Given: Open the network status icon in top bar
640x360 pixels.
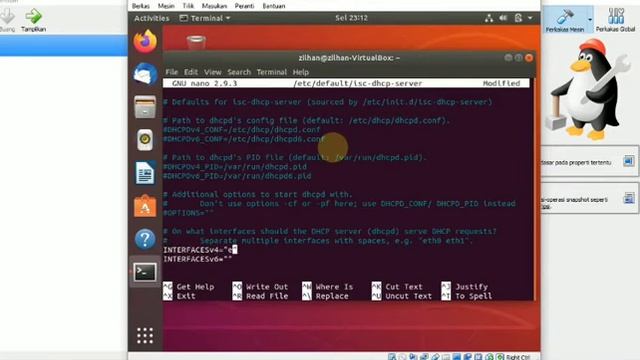Looking at the screenshot, I should pos(489,18).
